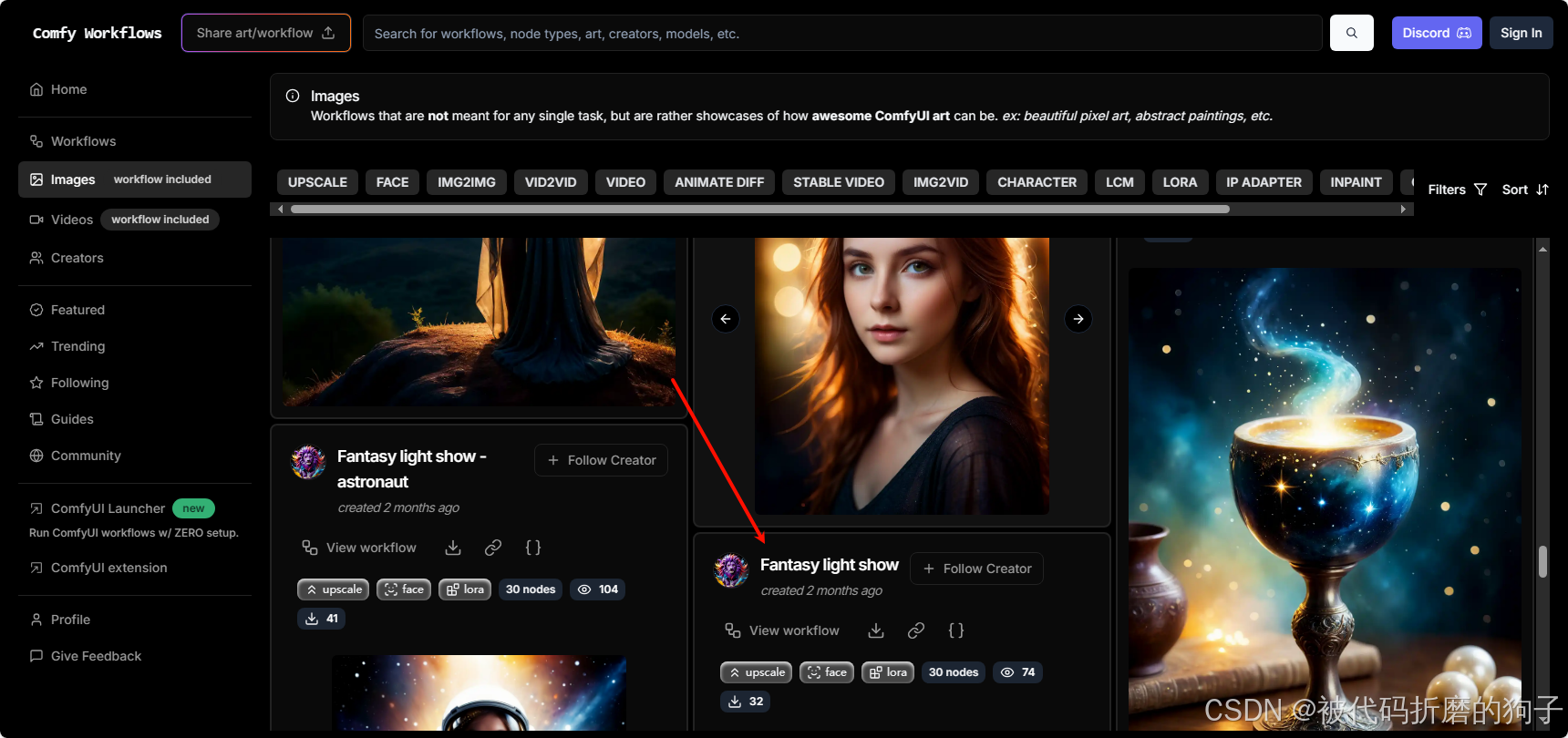Click the Sign In button
Screen dimensions: 1568x738
click(1521, 33)
